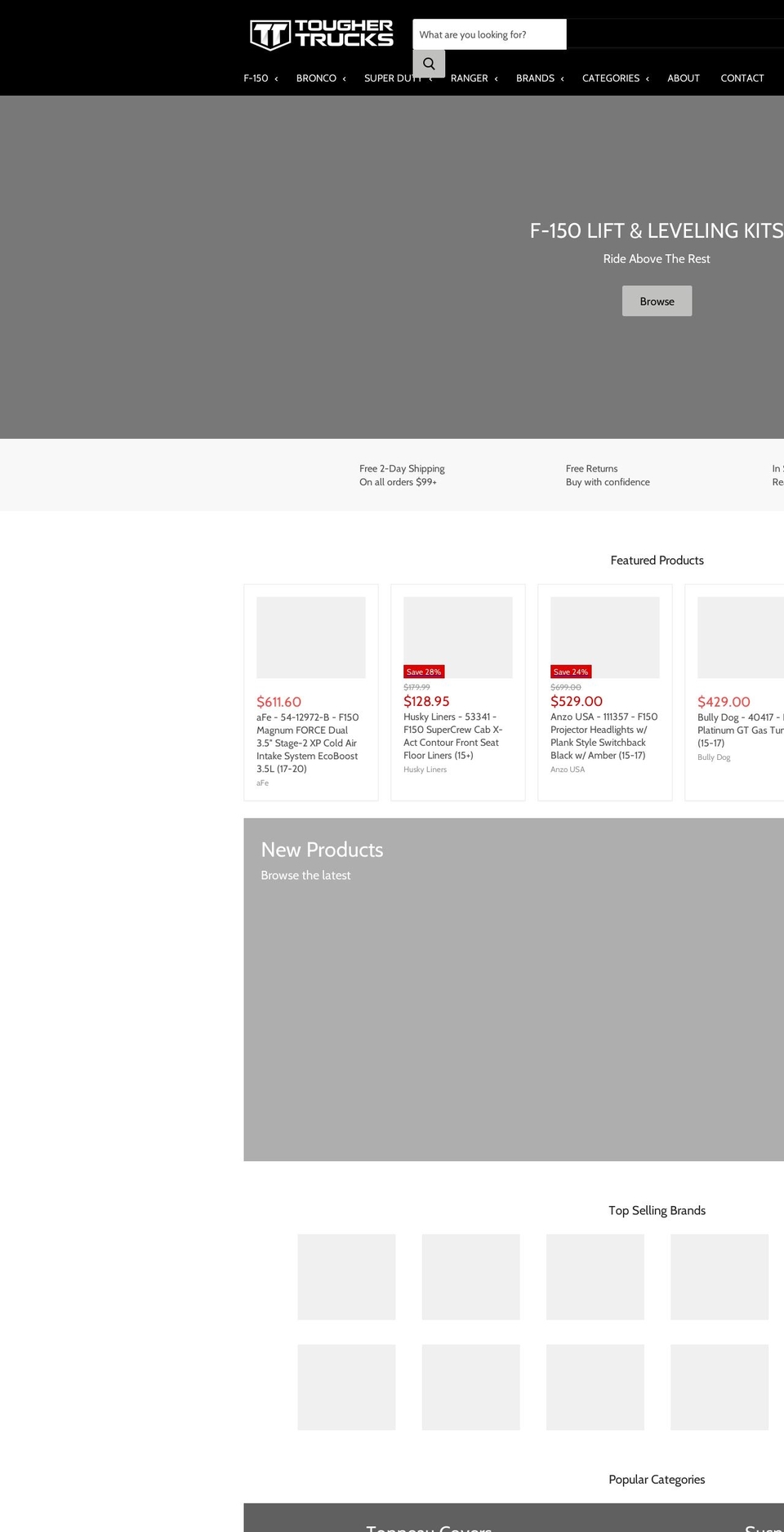Viewport: 784px width, 1532px height.
Task: Go to the CONTACT page
Action: click(x=742, y=78)
